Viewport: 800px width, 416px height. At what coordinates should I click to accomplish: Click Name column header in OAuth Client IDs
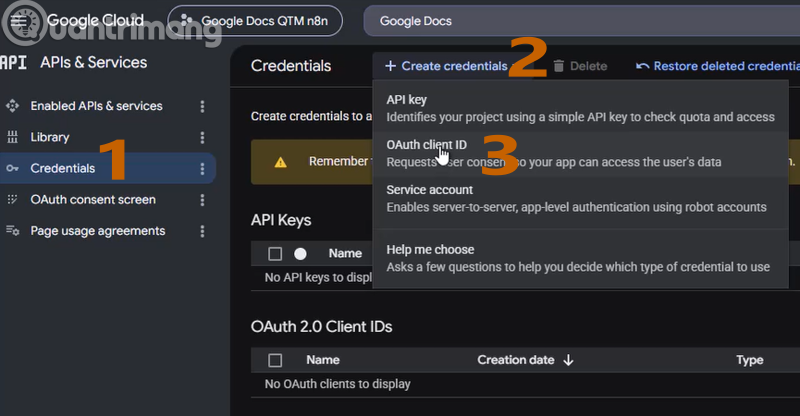323,360
